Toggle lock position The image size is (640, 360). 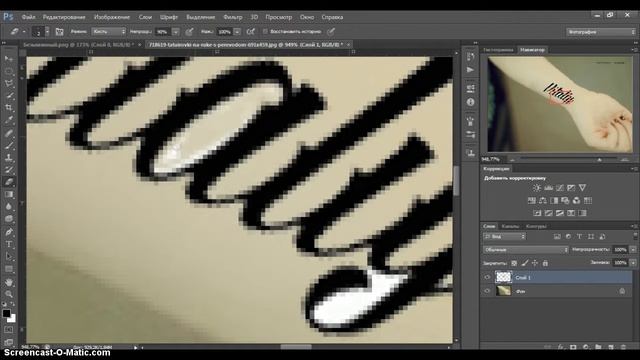point(535,263)
